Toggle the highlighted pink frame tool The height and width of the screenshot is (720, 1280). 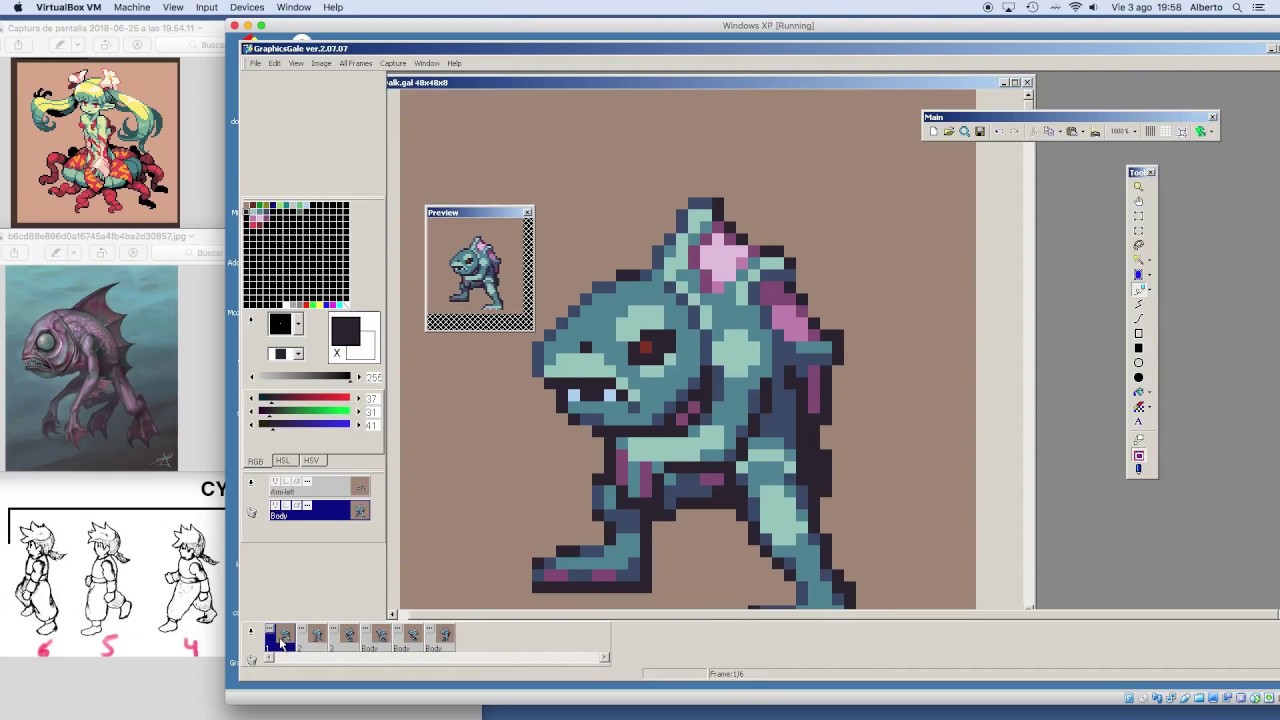pyautogui.click(x=1138, y=455)
